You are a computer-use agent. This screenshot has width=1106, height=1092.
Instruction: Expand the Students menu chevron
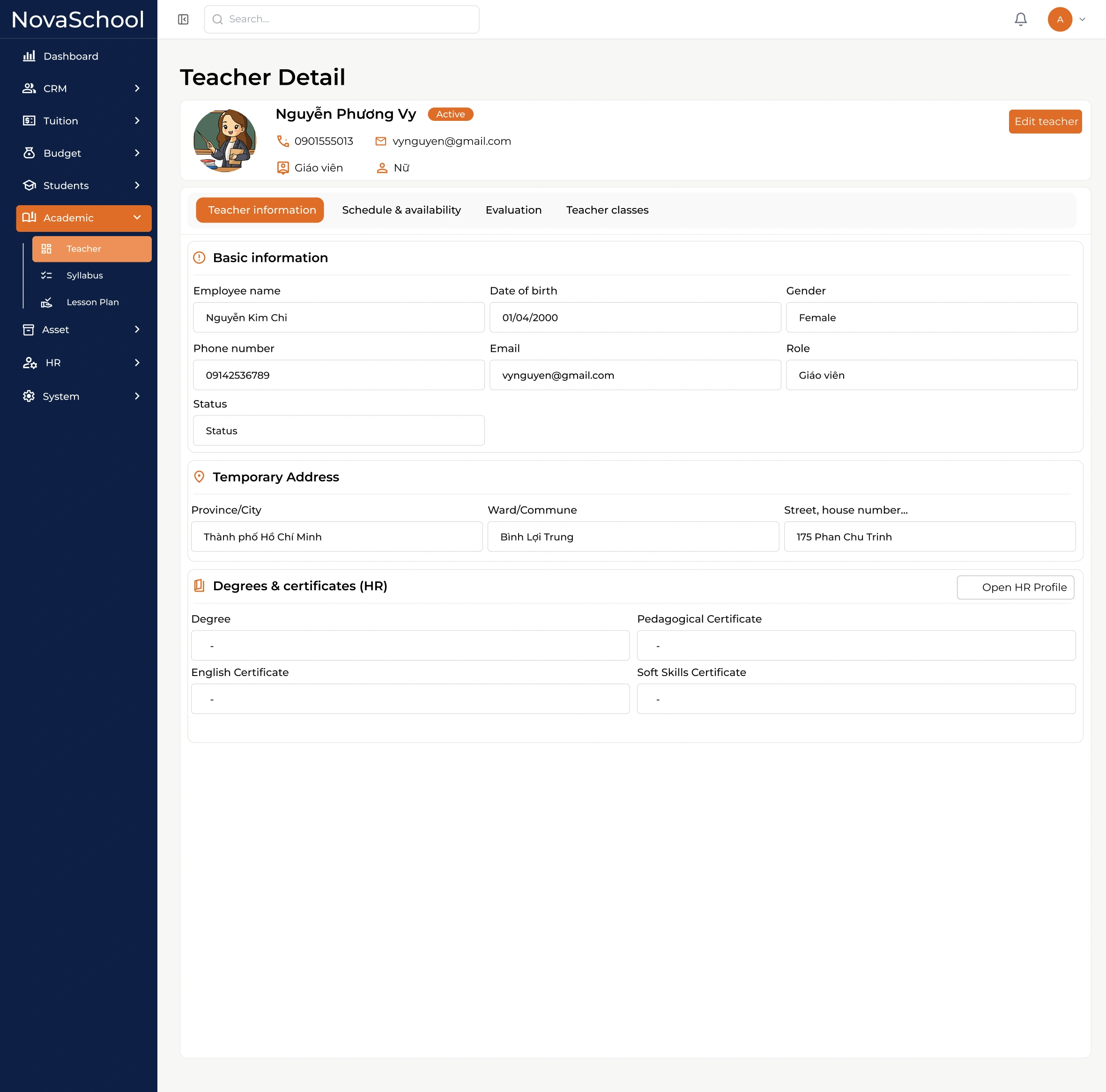coord(137,186)
